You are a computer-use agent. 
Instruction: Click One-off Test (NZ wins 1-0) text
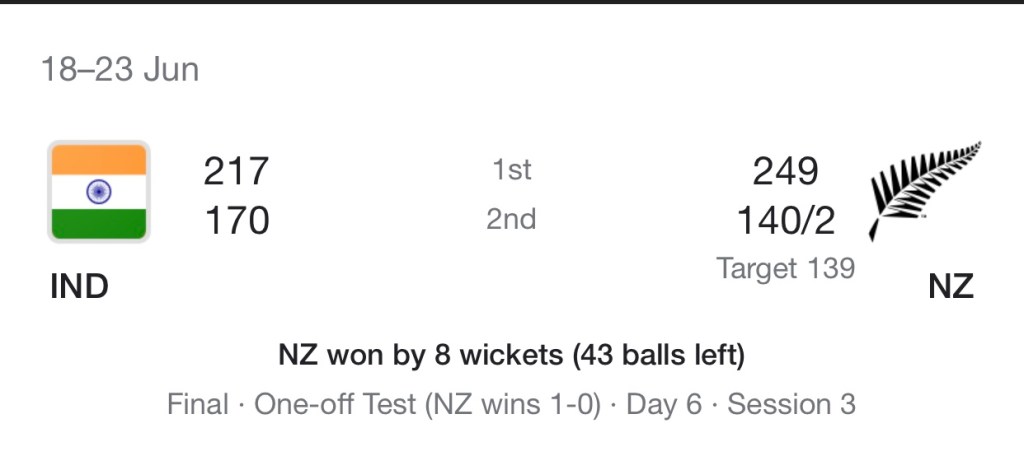428,404
